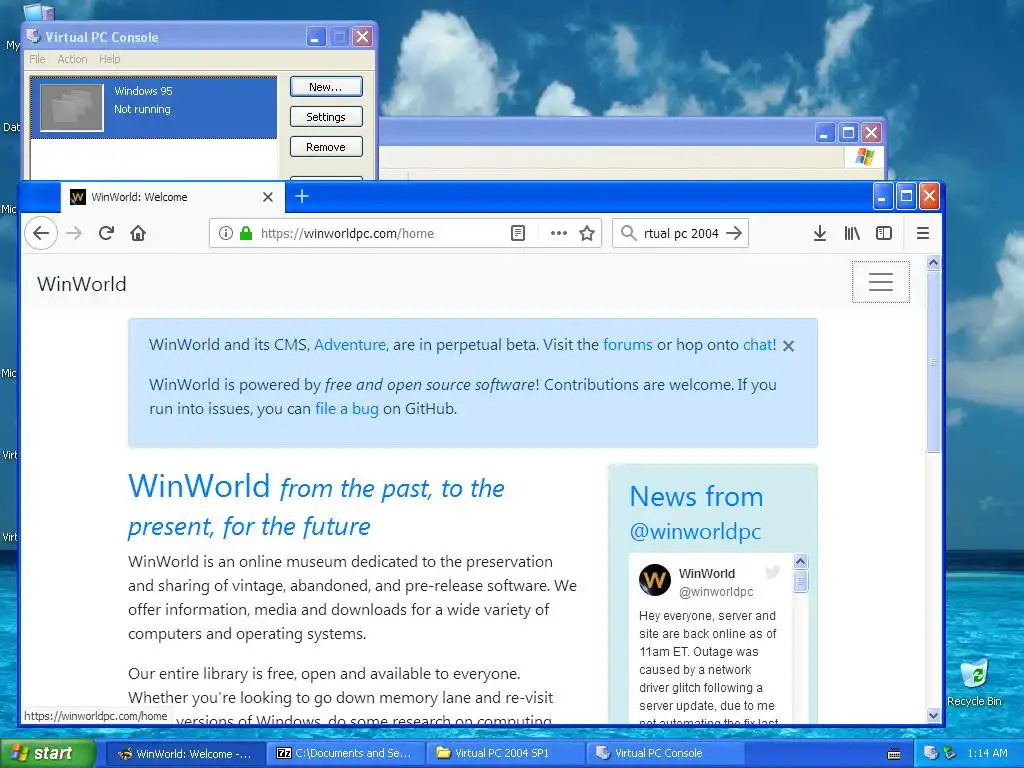Open Firefox library icon
Viewport: 1024px width, 768px height.
click(852, 233)
